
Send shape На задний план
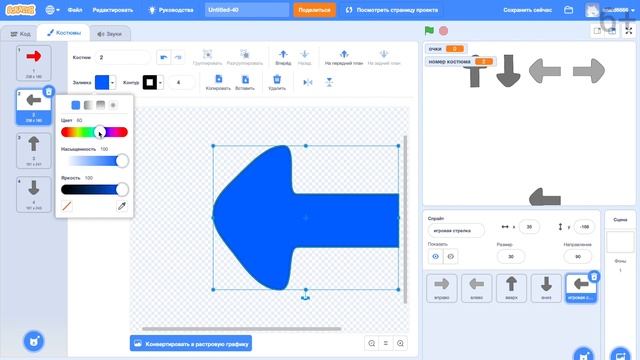click(384, 57)
